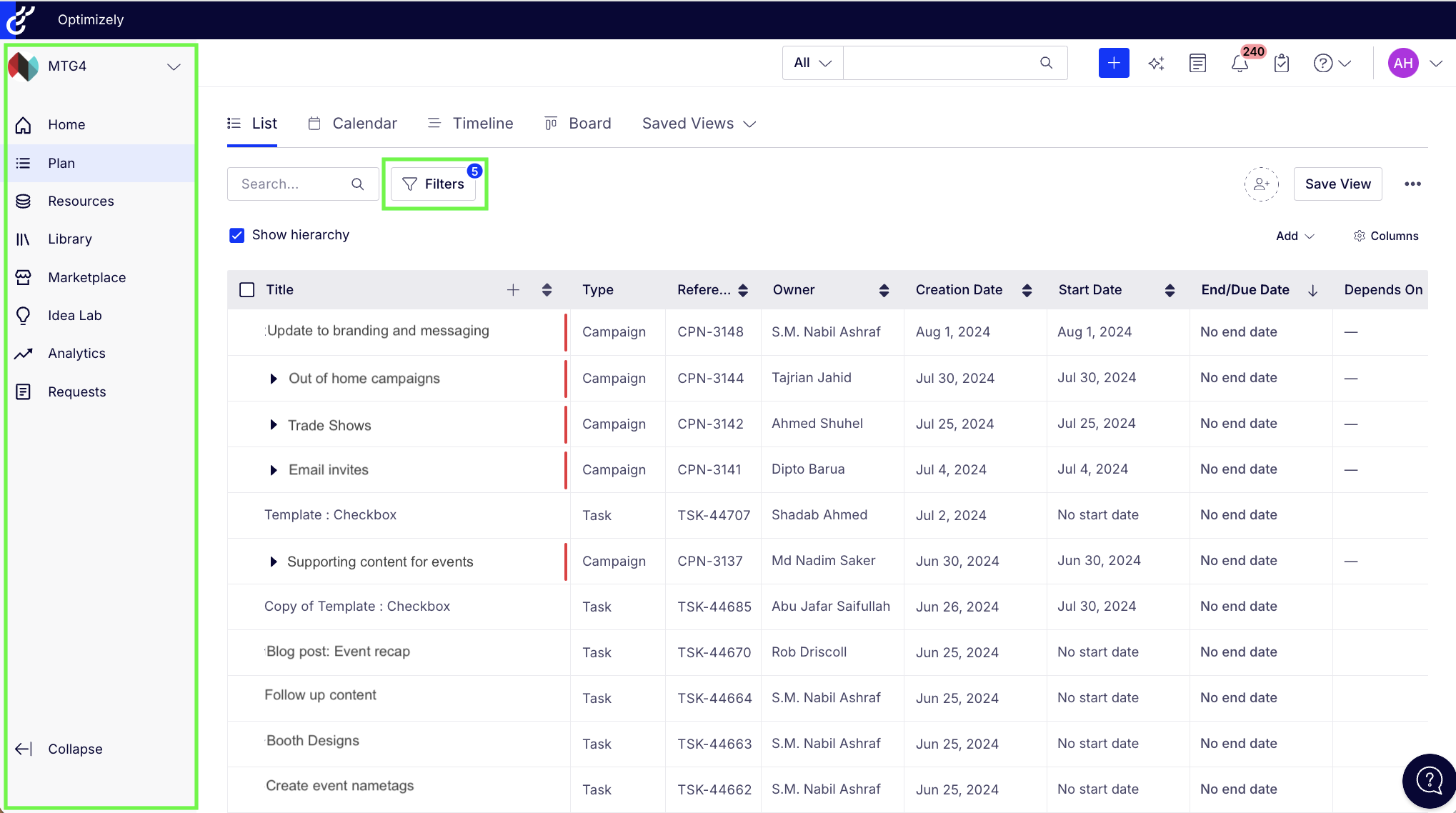
Task: Uncheck Show hierarchy checkbox
Action: 236,235
